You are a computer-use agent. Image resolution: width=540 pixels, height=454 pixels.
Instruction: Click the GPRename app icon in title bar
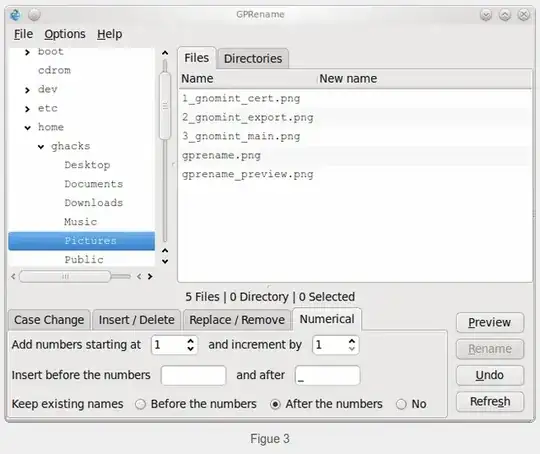coord(15,15)
